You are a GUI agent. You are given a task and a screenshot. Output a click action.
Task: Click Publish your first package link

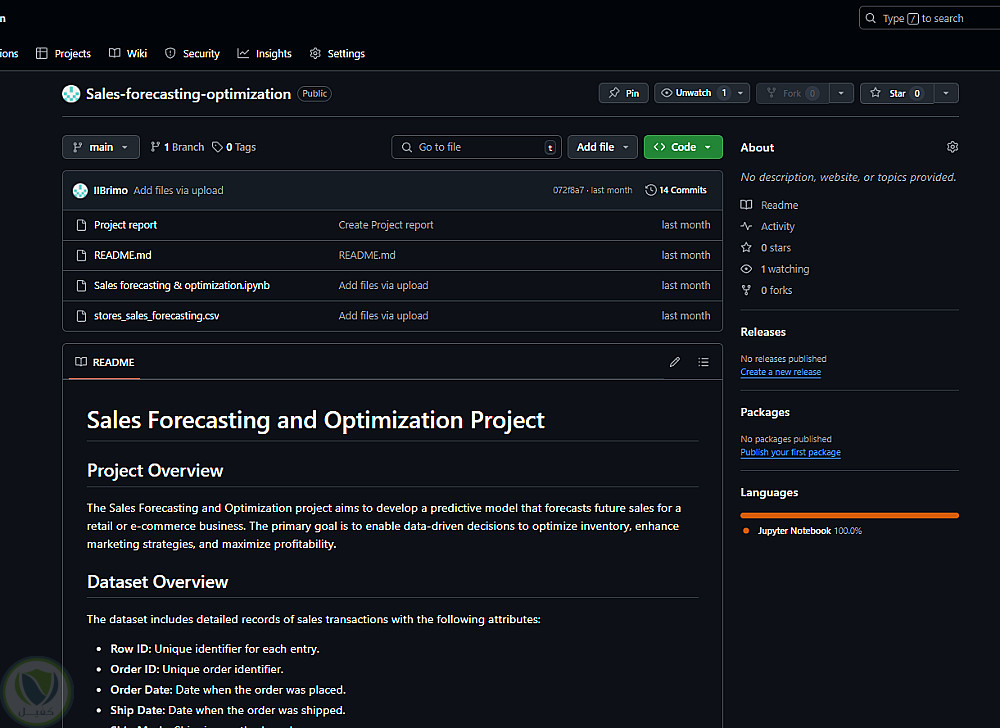click(x=790, y=452)
